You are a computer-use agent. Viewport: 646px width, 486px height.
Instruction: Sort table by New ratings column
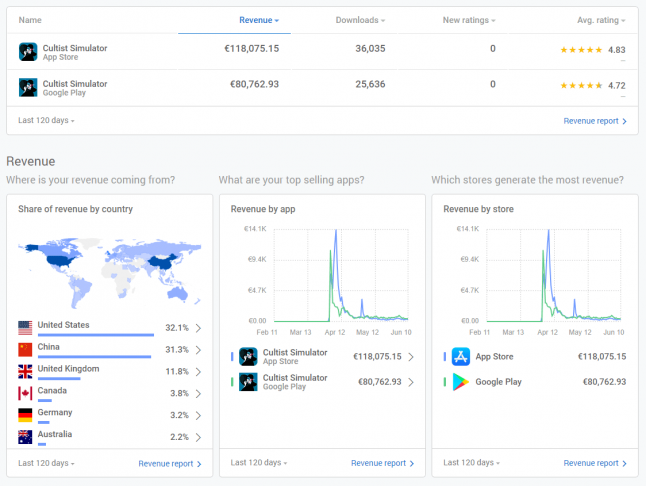point(469,20)
